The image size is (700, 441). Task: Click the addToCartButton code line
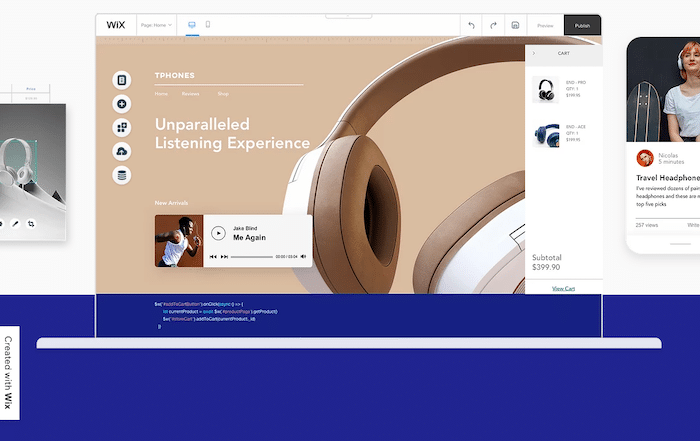tap(199, 304)
